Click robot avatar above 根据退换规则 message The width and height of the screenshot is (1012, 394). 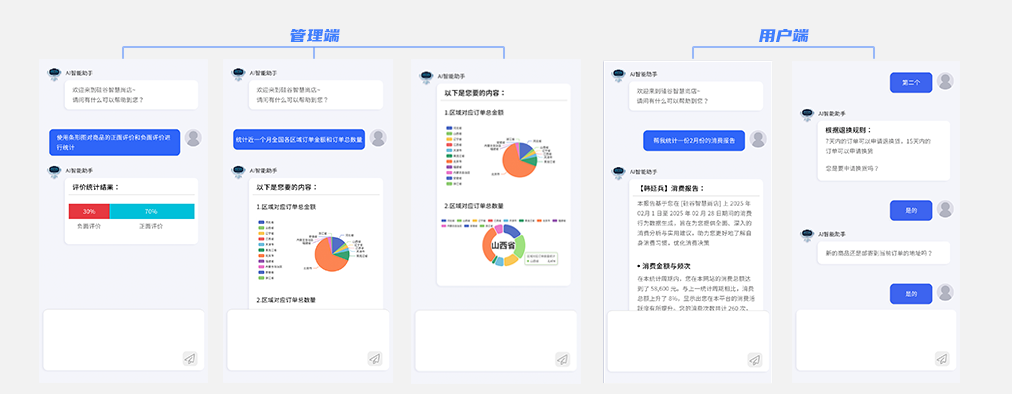807,114
